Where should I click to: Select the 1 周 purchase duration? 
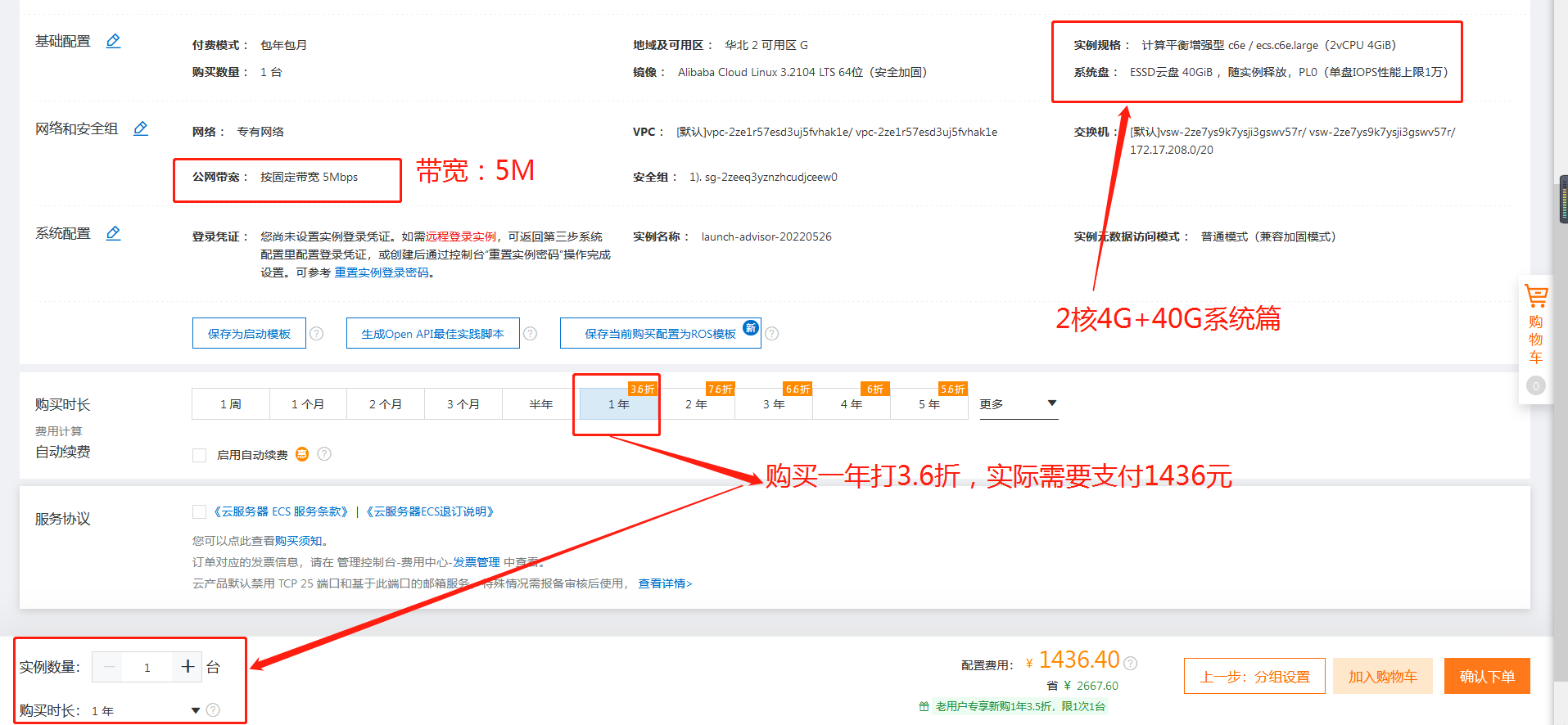230,404
